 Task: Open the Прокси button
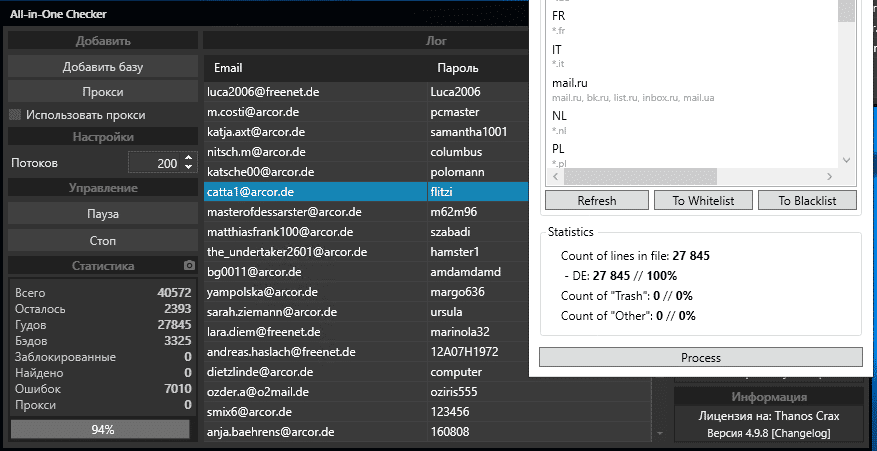click(x=103, y=92)
